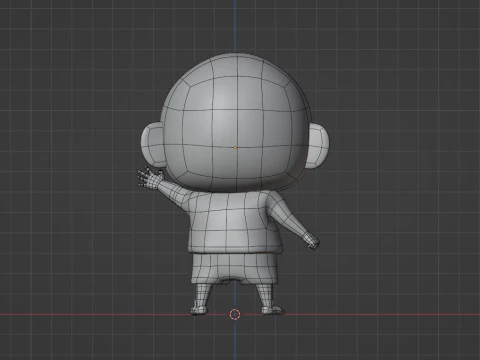Viewport: 480px width, 360px height.
Task: Select the character's shorts mesh
Action: 235,268
